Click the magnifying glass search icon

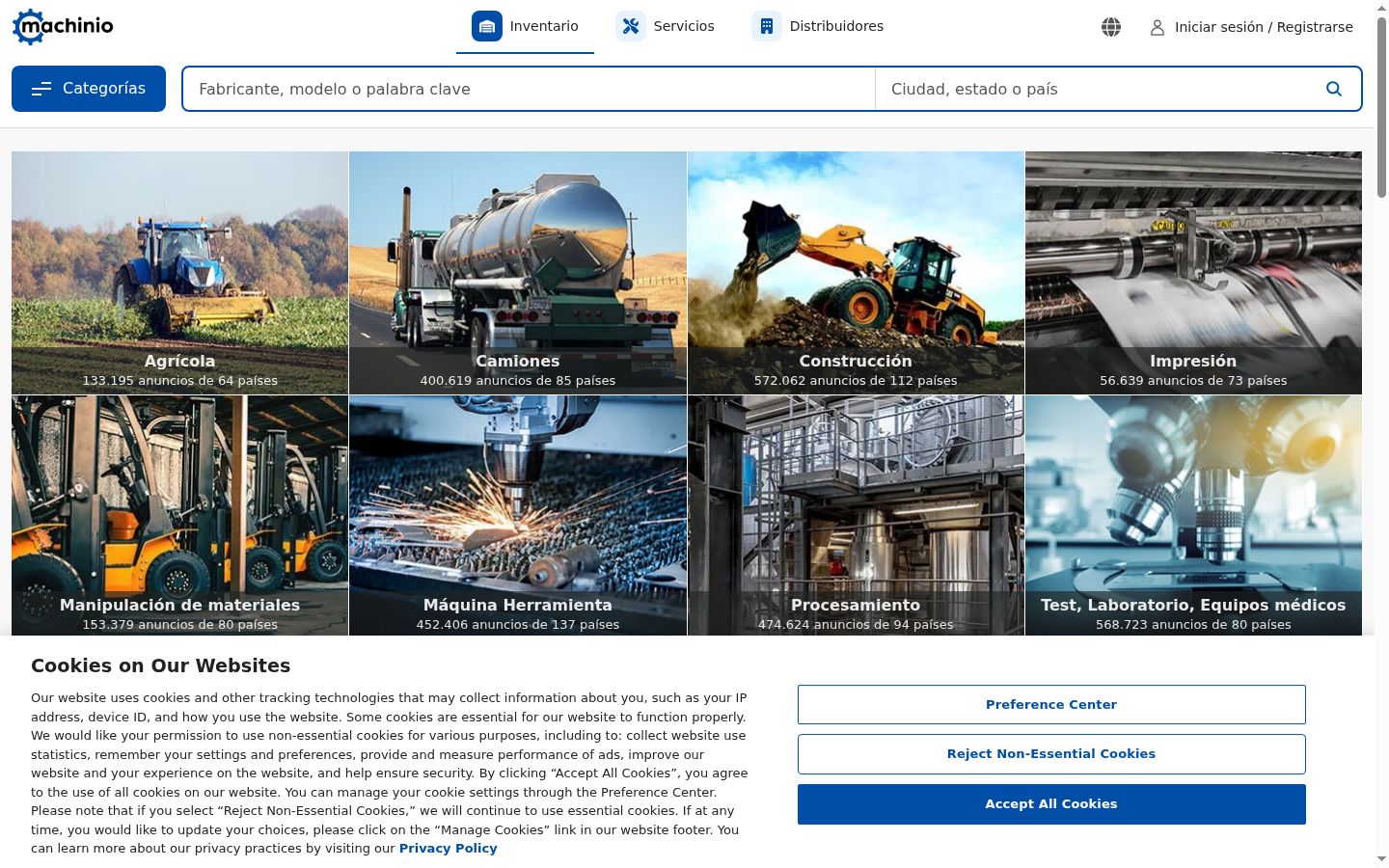click(1334, 89)
